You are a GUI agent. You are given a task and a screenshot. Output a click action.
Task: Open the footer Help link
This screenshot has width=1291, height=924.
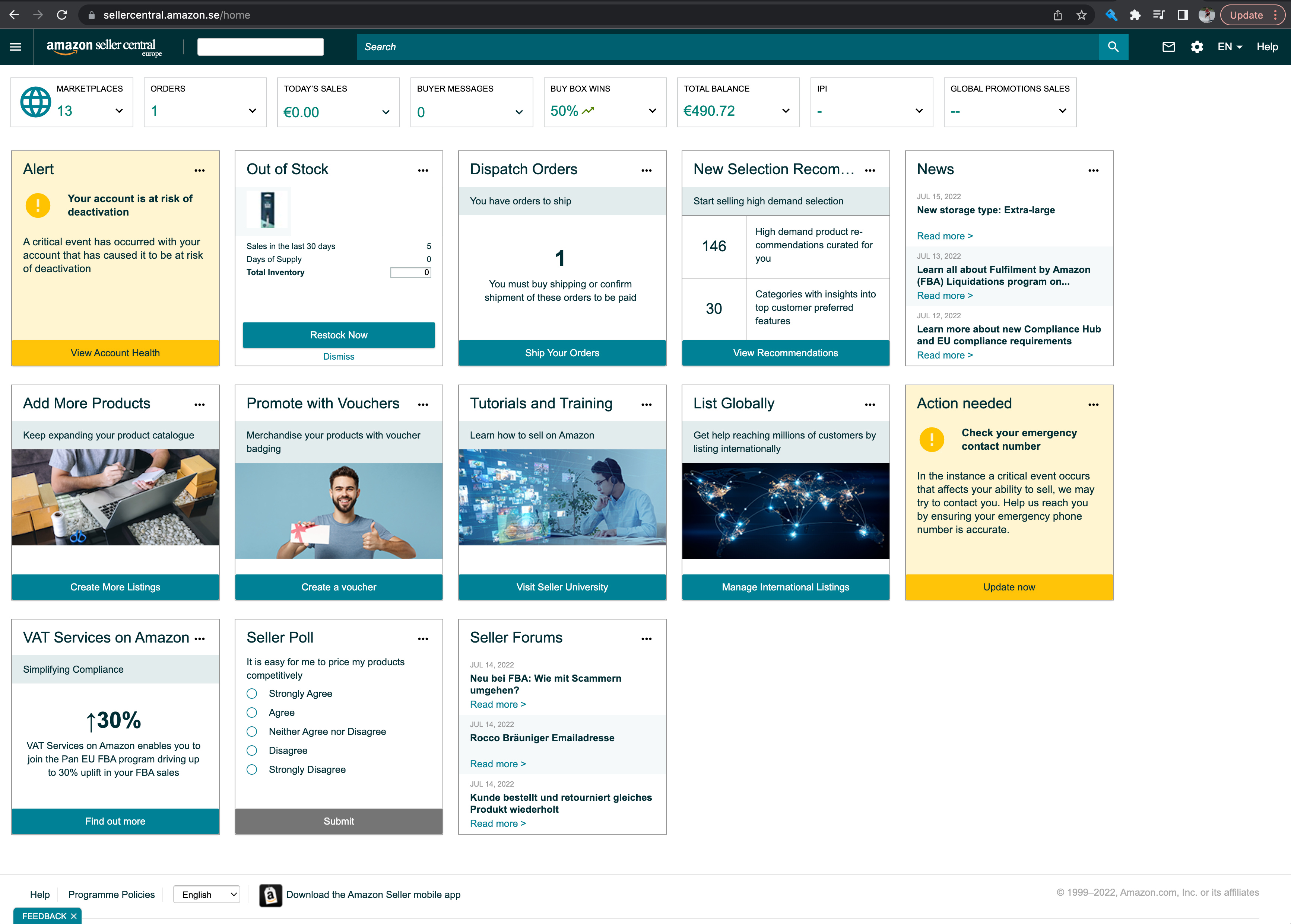coord(40,895)
